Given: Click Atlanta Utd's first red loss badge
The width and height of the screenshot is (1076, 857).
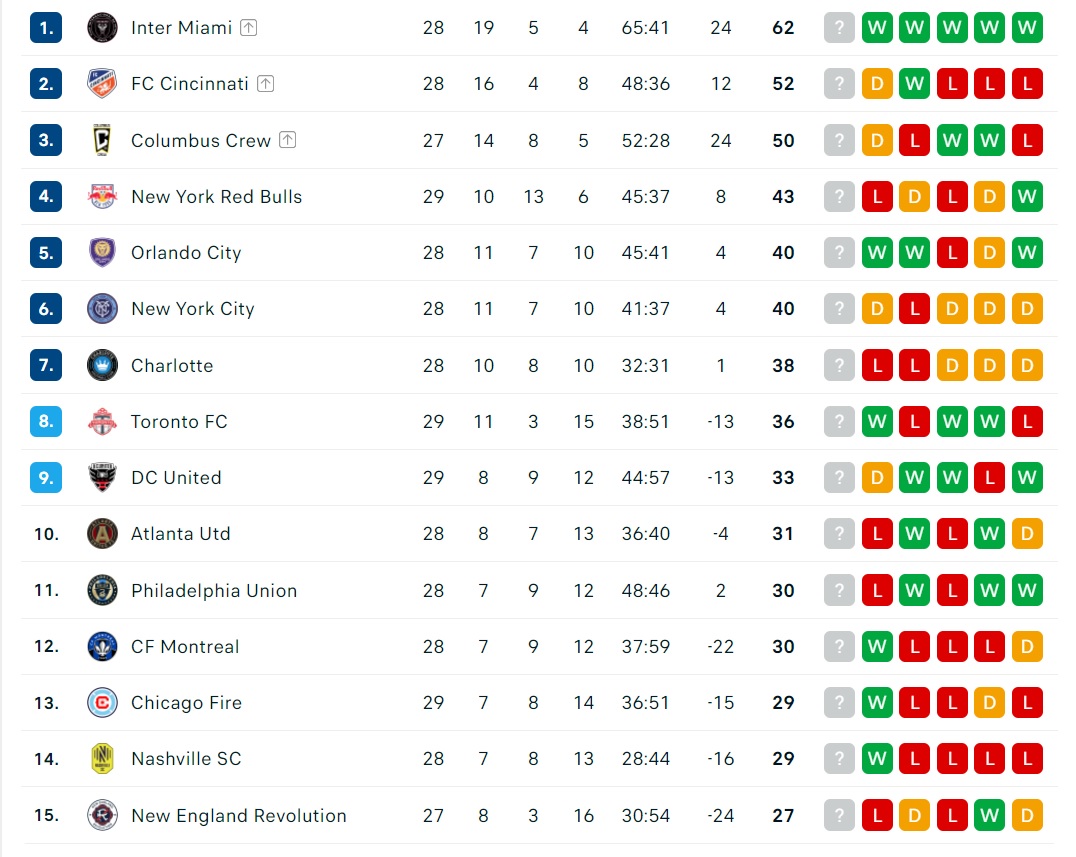Looking at the screenshot, I should click(877, 534).
